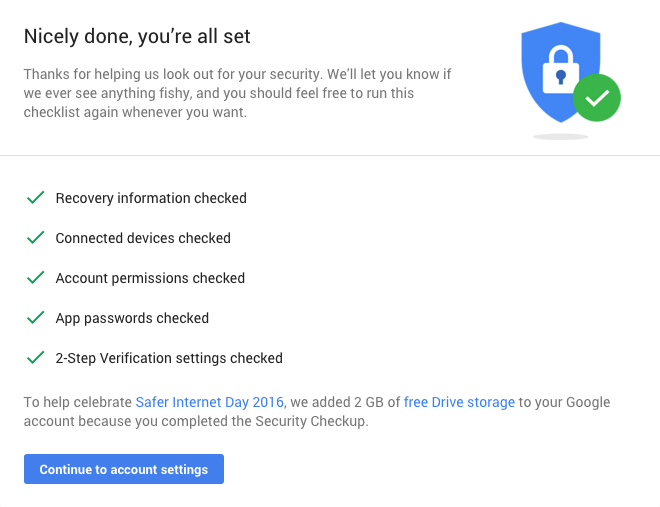Select 2-Step Verification settings checked item
Viewport: 660px width, 507px height.
coord(169,358)
